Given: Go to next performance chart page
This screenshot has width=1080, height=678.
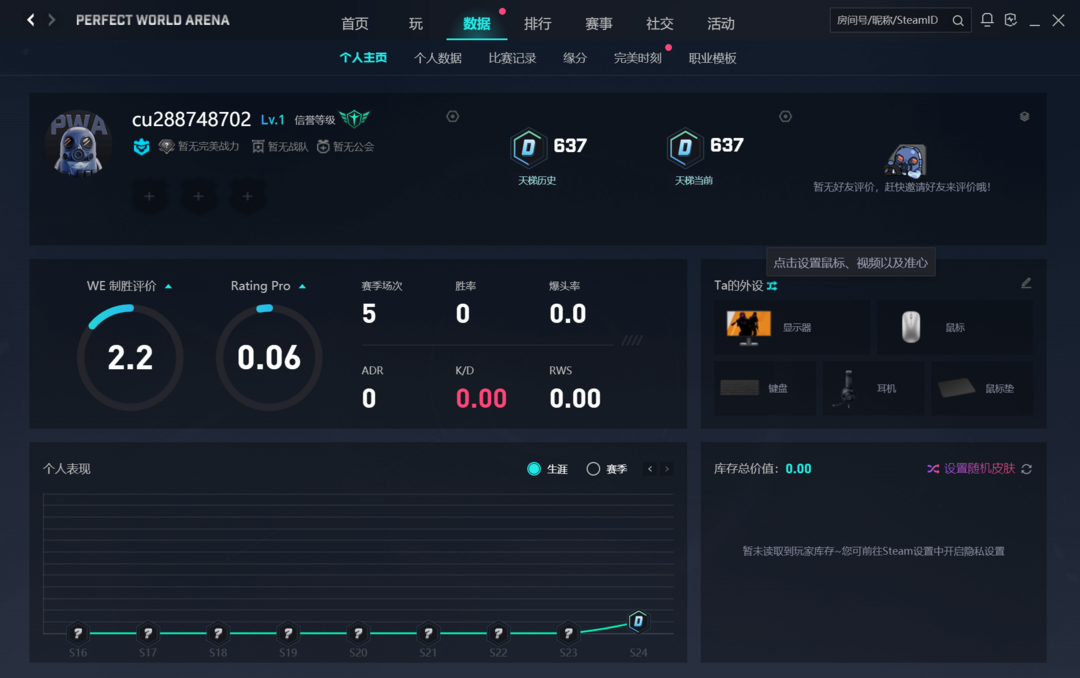Looking at the screenshot, I should tap(667, 469).
